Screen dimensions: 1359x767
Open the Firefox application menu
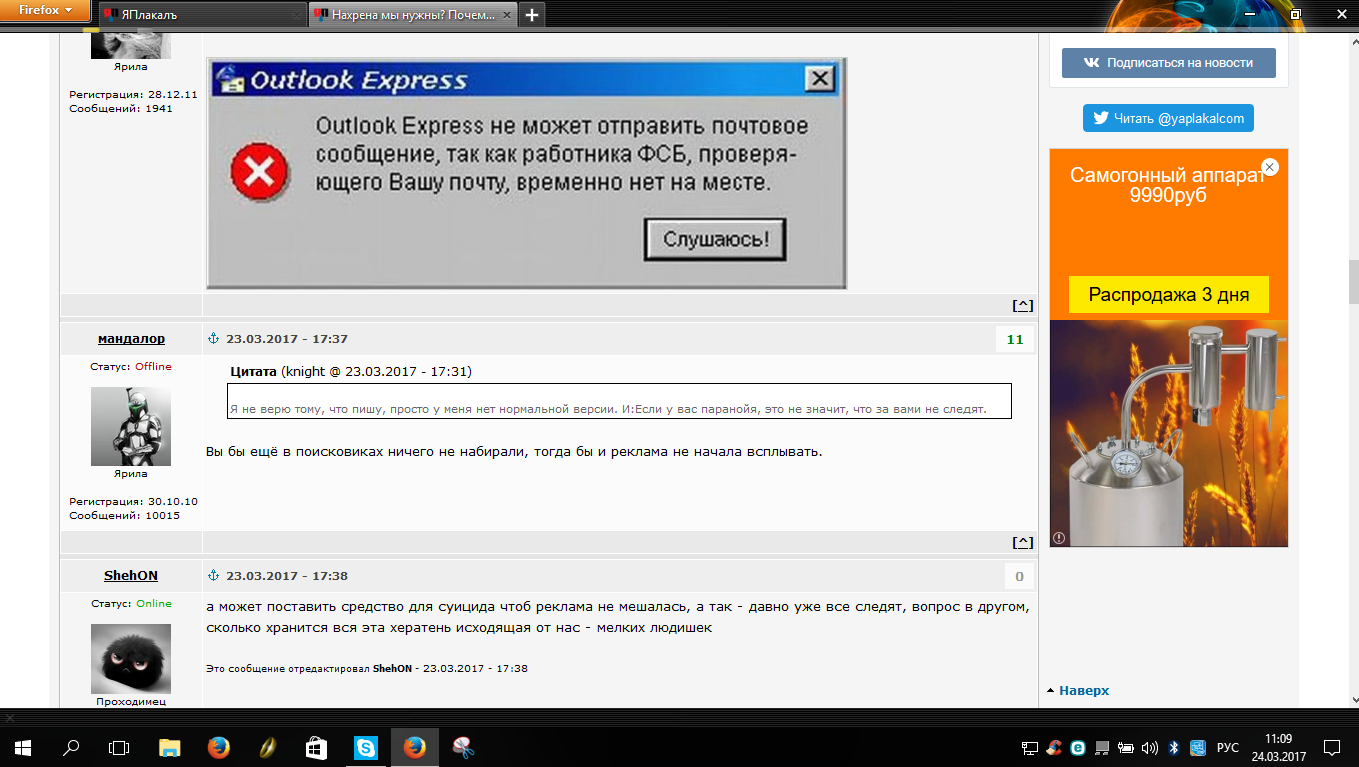tap(45, 11)
